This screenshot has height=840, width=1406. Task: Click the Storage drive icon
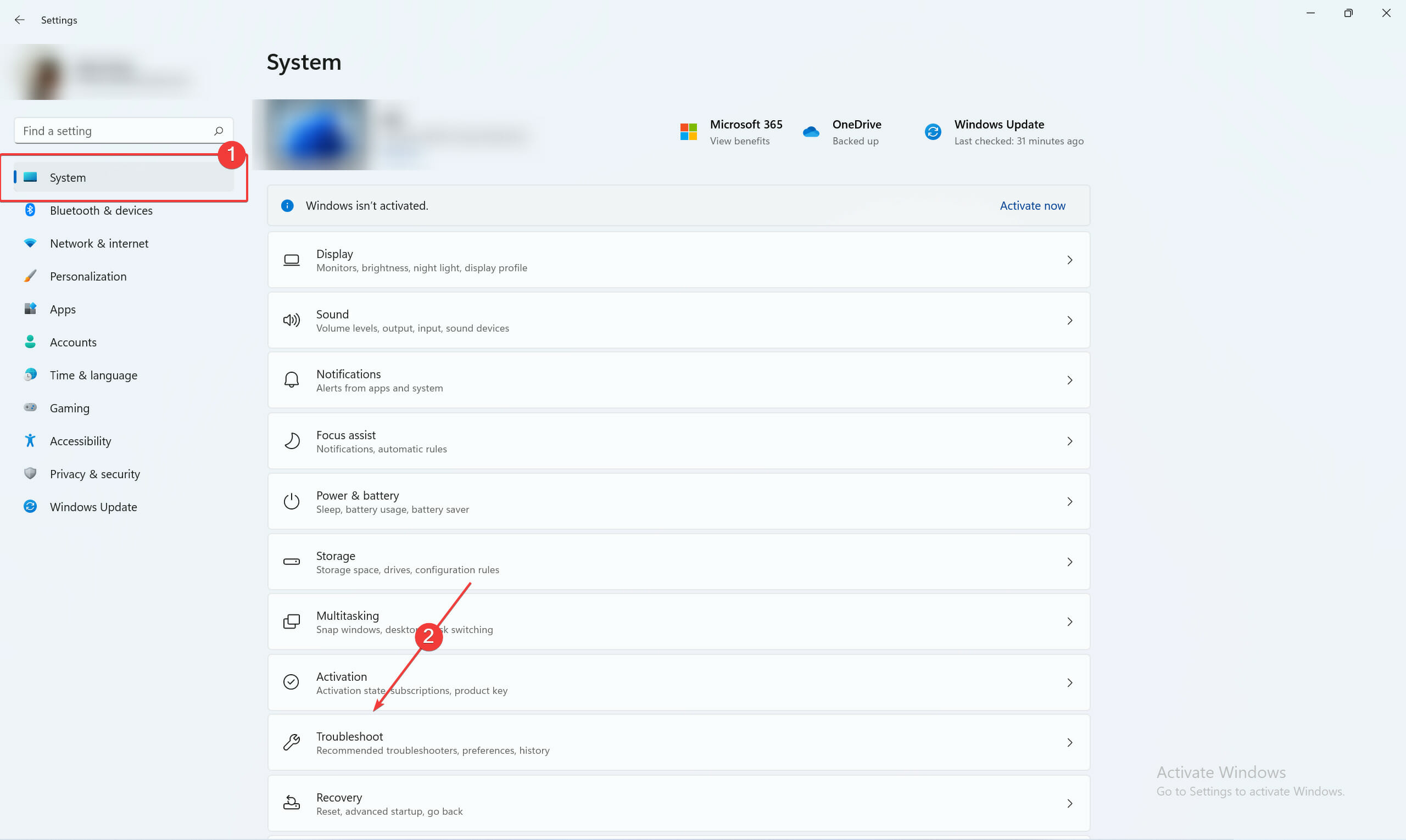click(x=292, y=562)
